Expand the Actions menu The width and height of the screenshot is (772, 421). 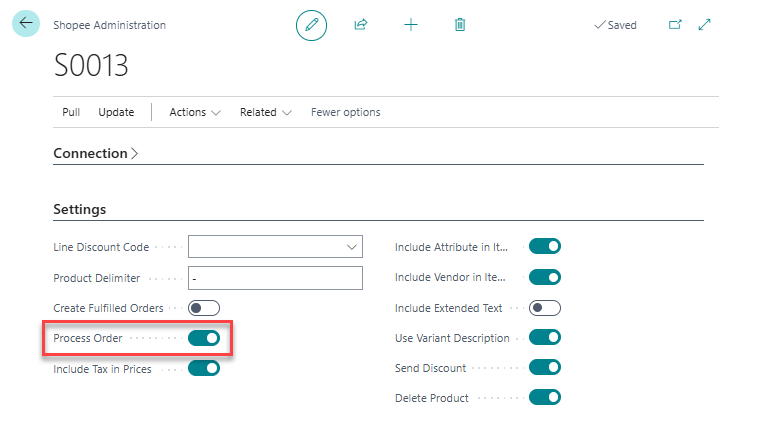point(195,112)
